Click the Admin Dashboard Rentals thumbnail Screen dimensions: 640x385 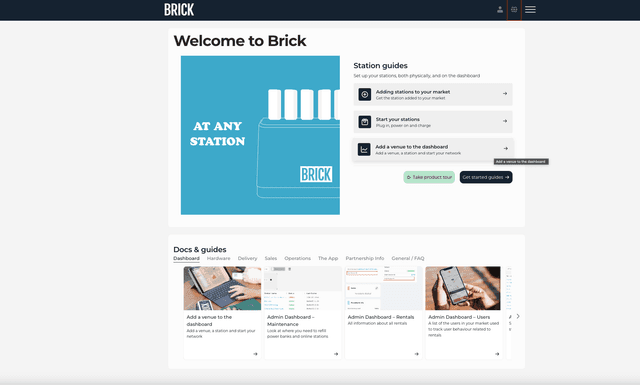point(384,288)
